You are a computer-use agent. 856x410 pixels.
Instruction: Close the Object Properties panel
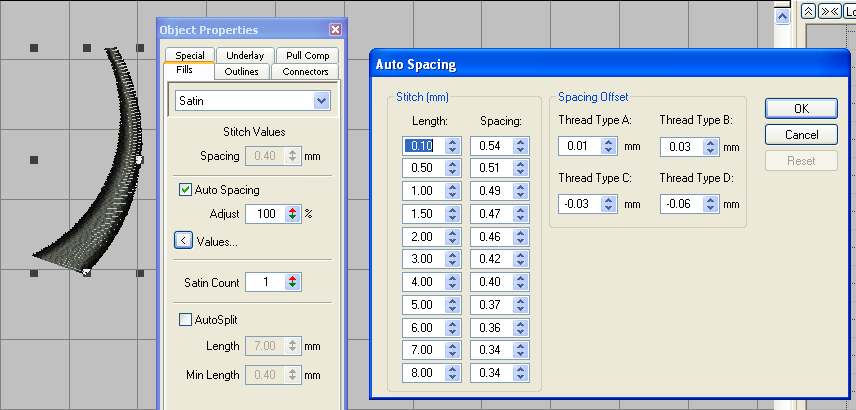pyautogui.click(x=335, y=30)
